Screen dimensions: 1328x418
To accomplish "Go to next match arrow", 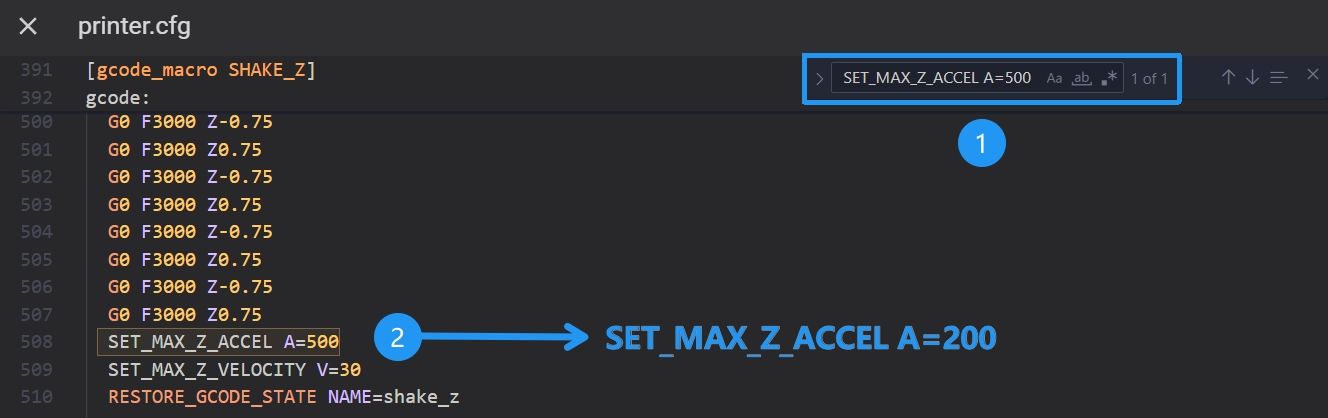I will pyautogui.click(x=1252, y=77).
